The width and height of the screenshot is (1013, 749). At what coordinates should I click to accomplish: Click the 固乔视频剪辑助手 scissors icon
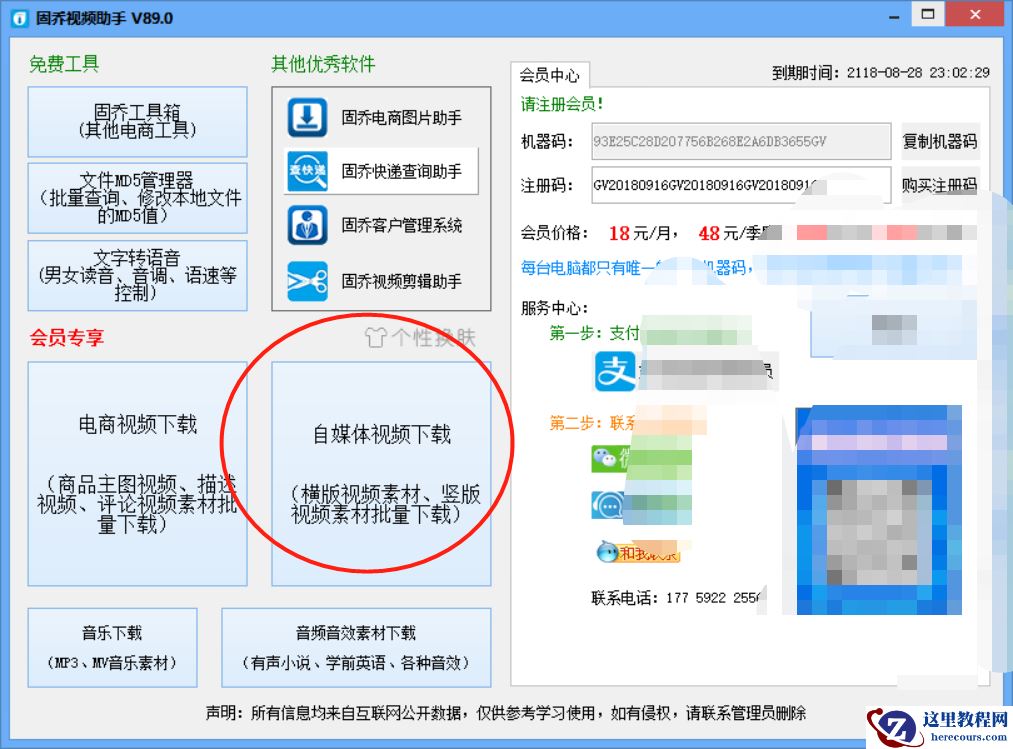307,281
